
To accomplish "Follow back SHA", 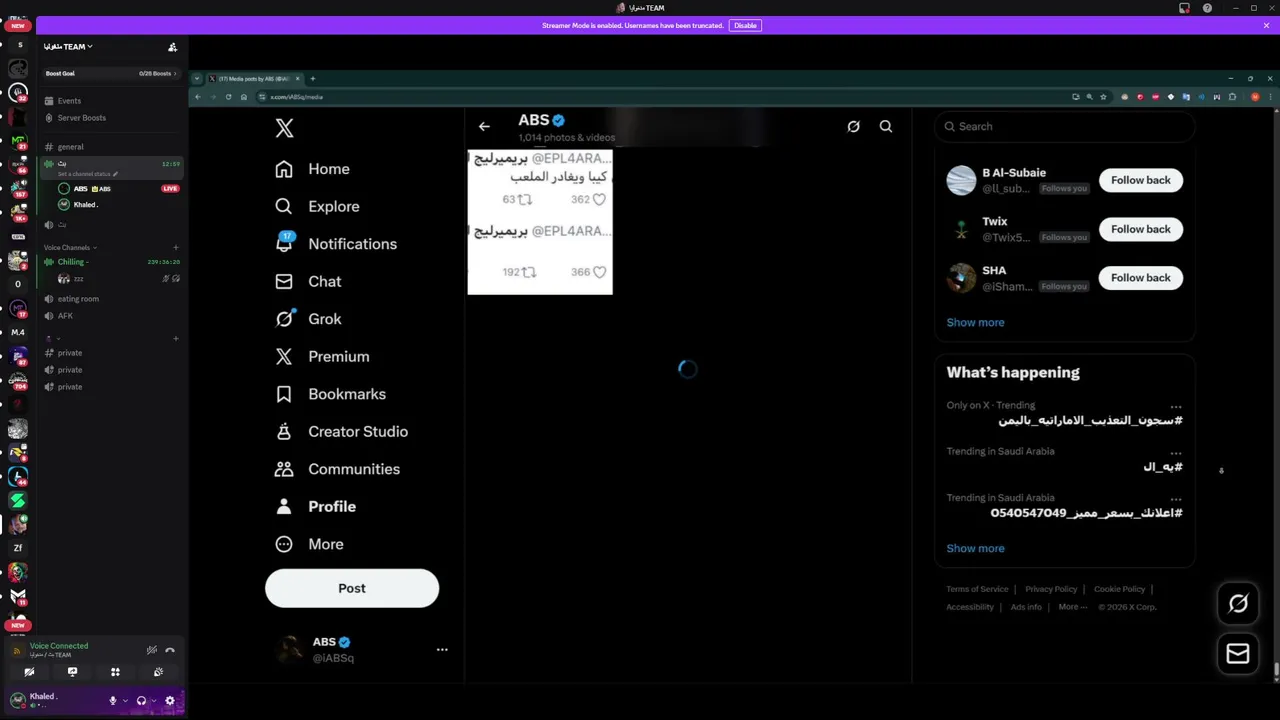I will tap(1141, 278).
